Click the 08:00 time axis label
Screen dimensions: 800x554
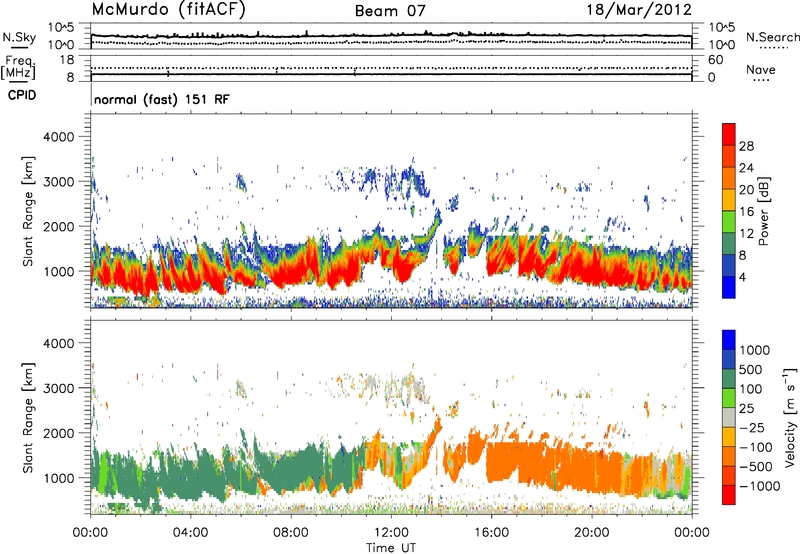(x=291, y=533)
